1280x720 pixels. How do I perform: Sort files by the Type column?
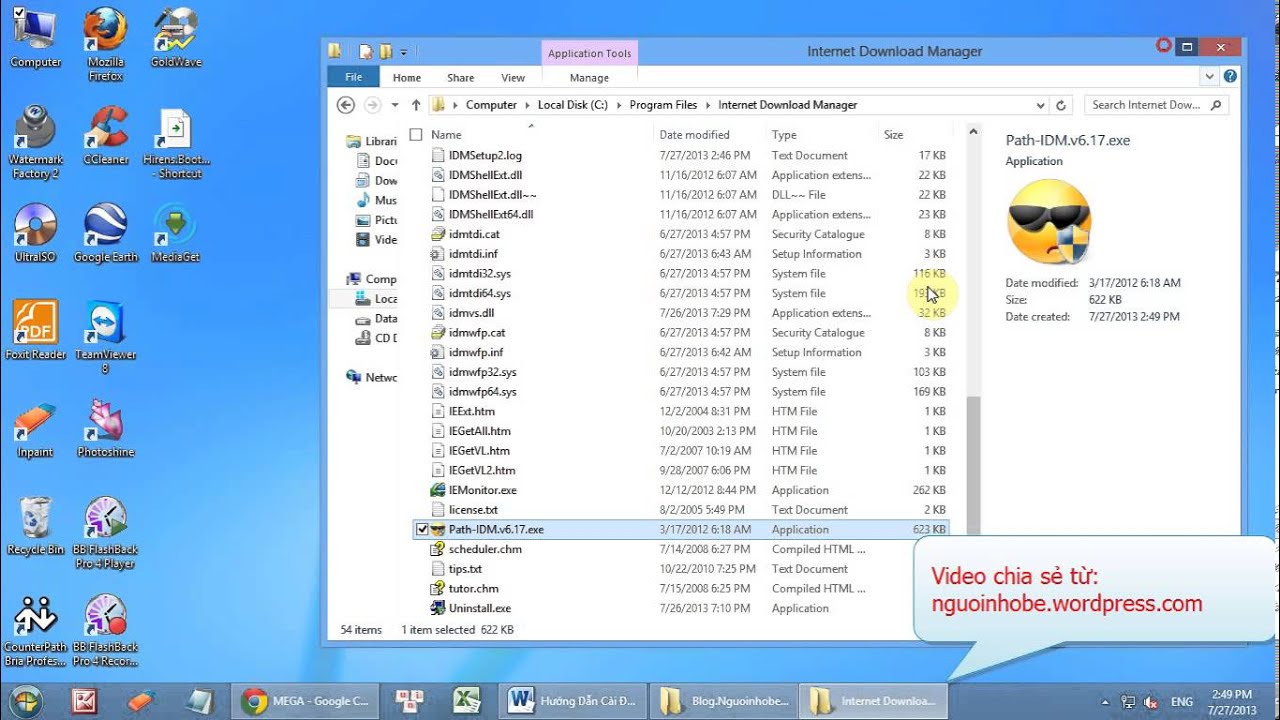(x=784, y=135)
